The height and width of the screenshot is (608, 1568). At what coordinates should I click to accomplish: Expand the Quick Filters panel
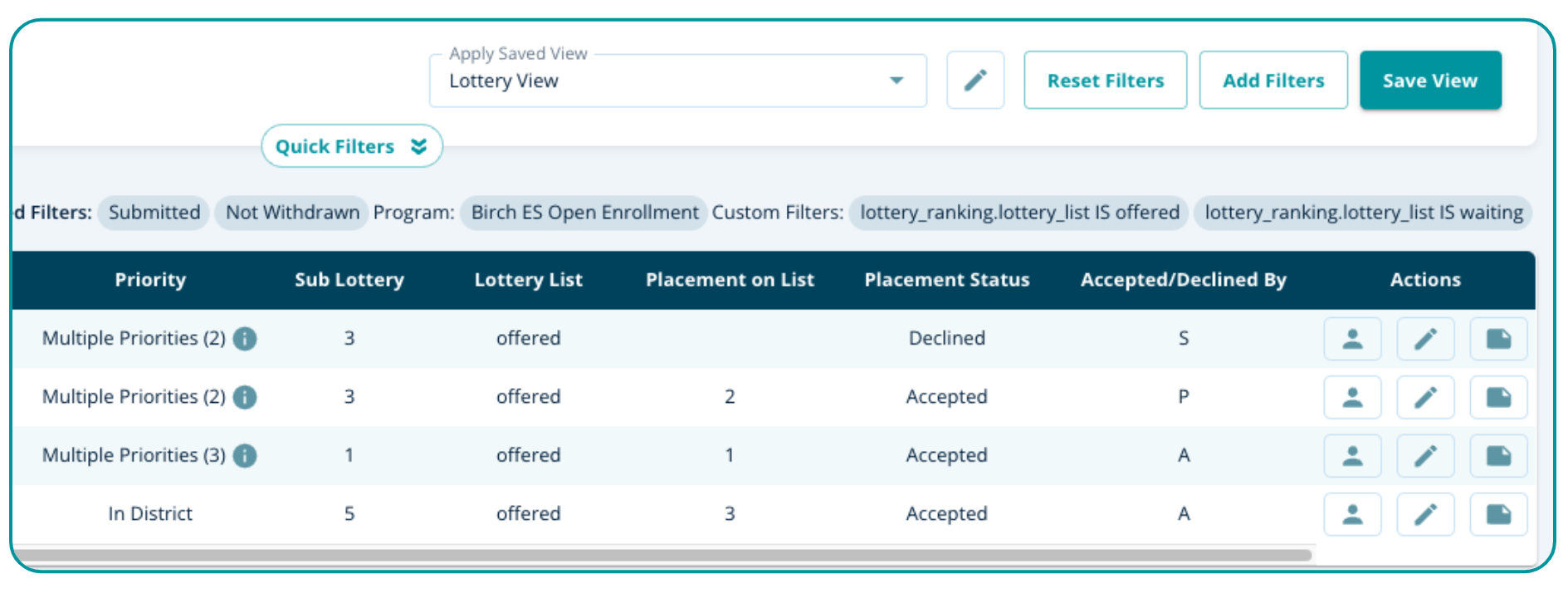coord(351,146)
